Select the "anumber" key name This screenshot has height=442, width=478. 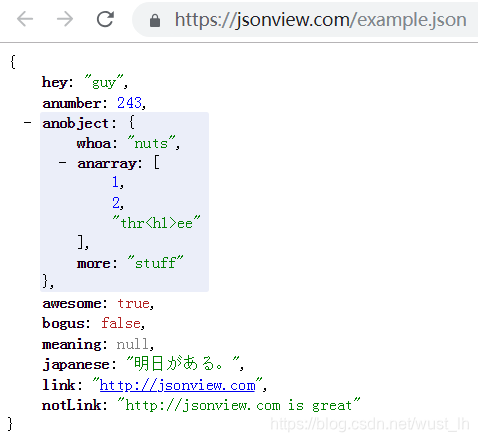[71, 103]
